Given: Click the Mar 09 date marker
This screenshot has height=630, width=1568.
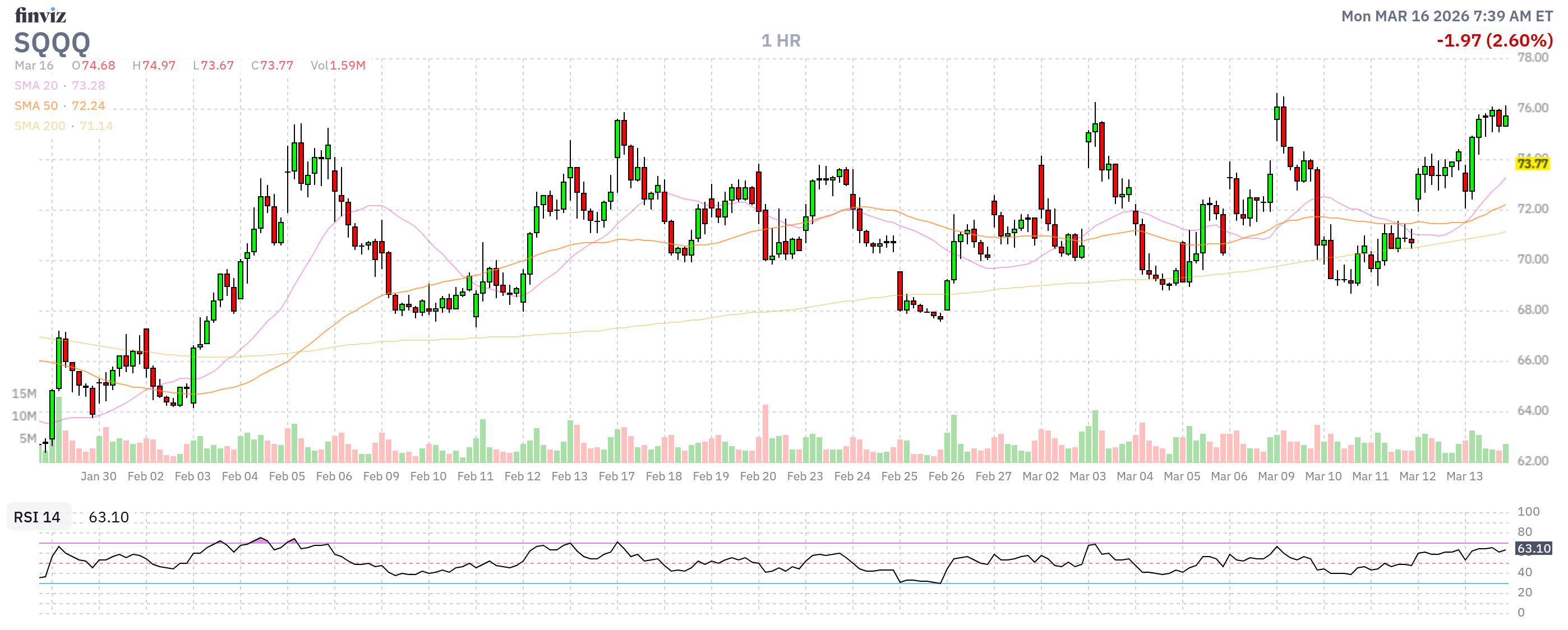Looking at the screenshot, I should [1276, 476].
